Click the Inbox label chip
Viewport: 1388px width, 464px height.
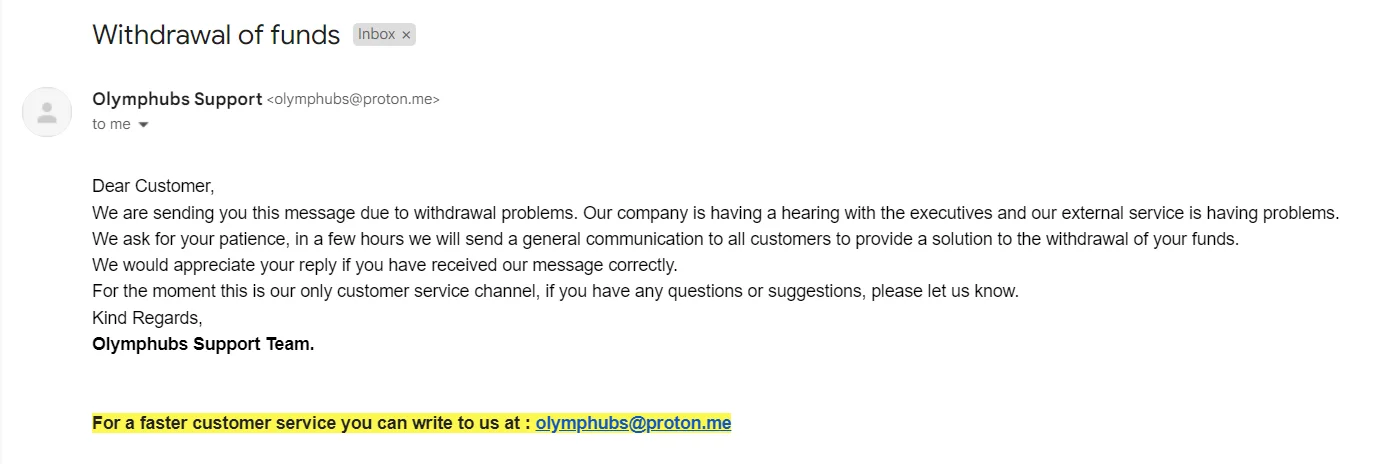(x=376, y=35)
